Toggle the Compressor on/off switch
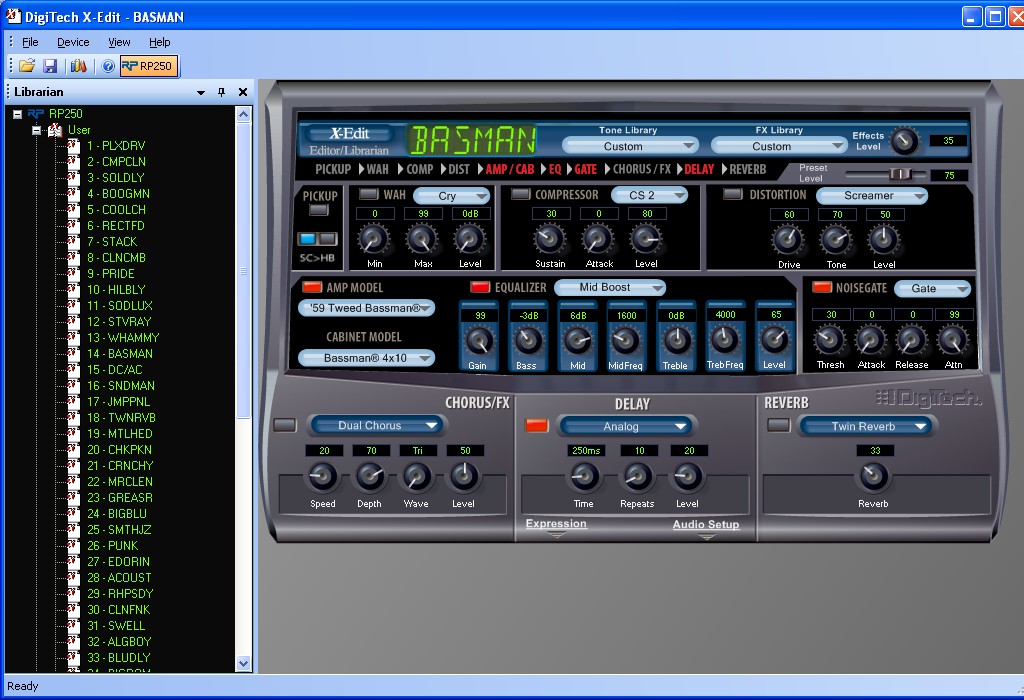Viewport: 1024px width, 700px height. click(520, 194)
